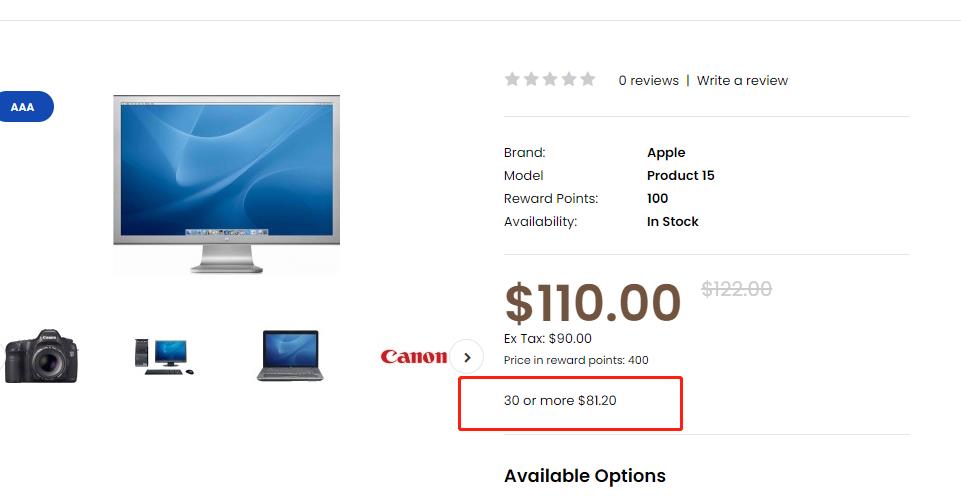The height and width of the screenshot is (500, 961).
Task: Select the Canon camera thumbnail image
Action: (42, 356)
